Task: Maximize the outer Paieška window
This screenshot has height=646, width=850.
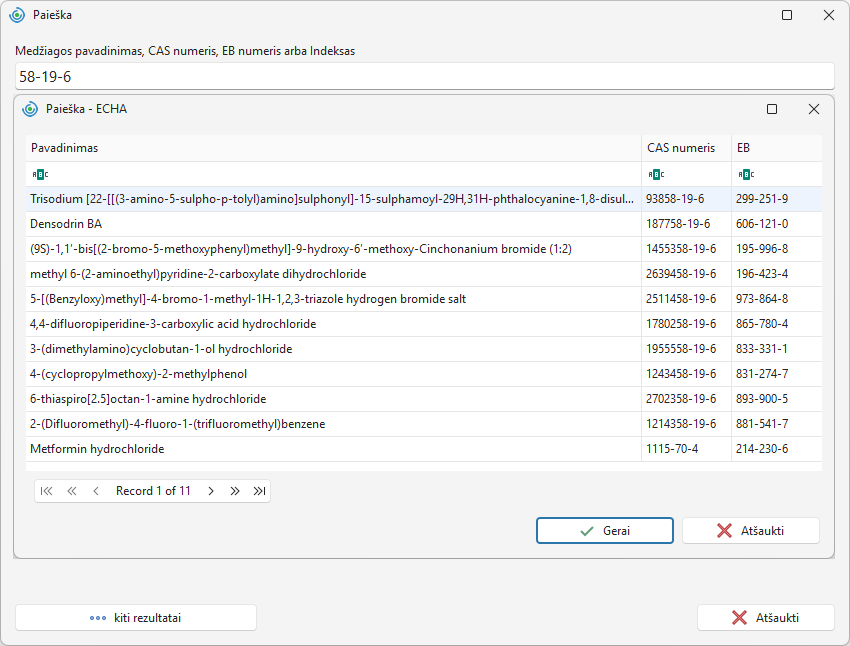Action: point(787,15)
